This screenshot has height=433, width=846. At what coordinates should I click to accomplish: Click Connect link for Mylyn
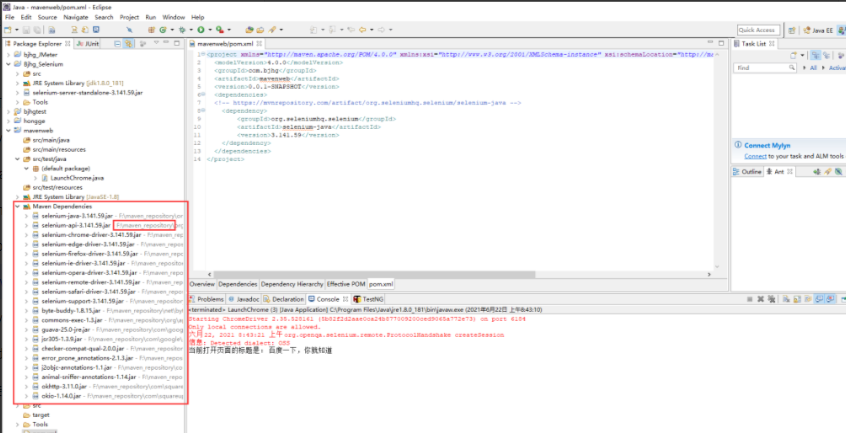pyautogui.click(x=755, y=156)
